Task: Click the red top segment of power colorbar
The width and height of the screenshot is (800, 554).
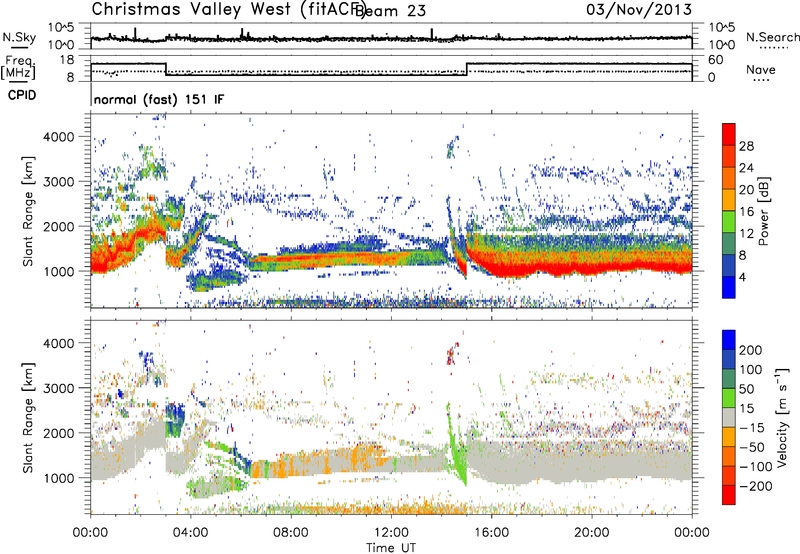Action: coord(729,135)
